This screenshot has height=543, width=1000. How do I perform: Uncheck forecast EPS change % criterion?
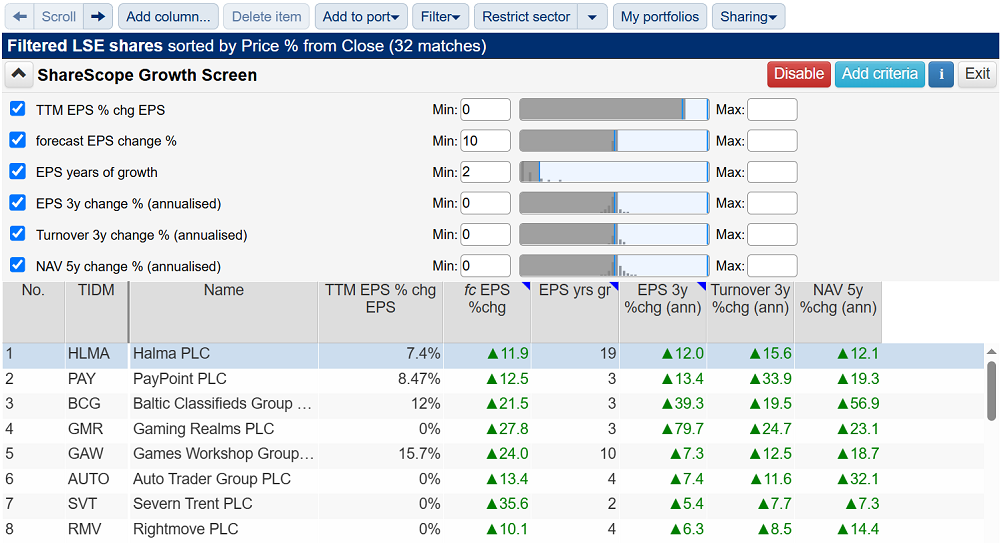17,140
